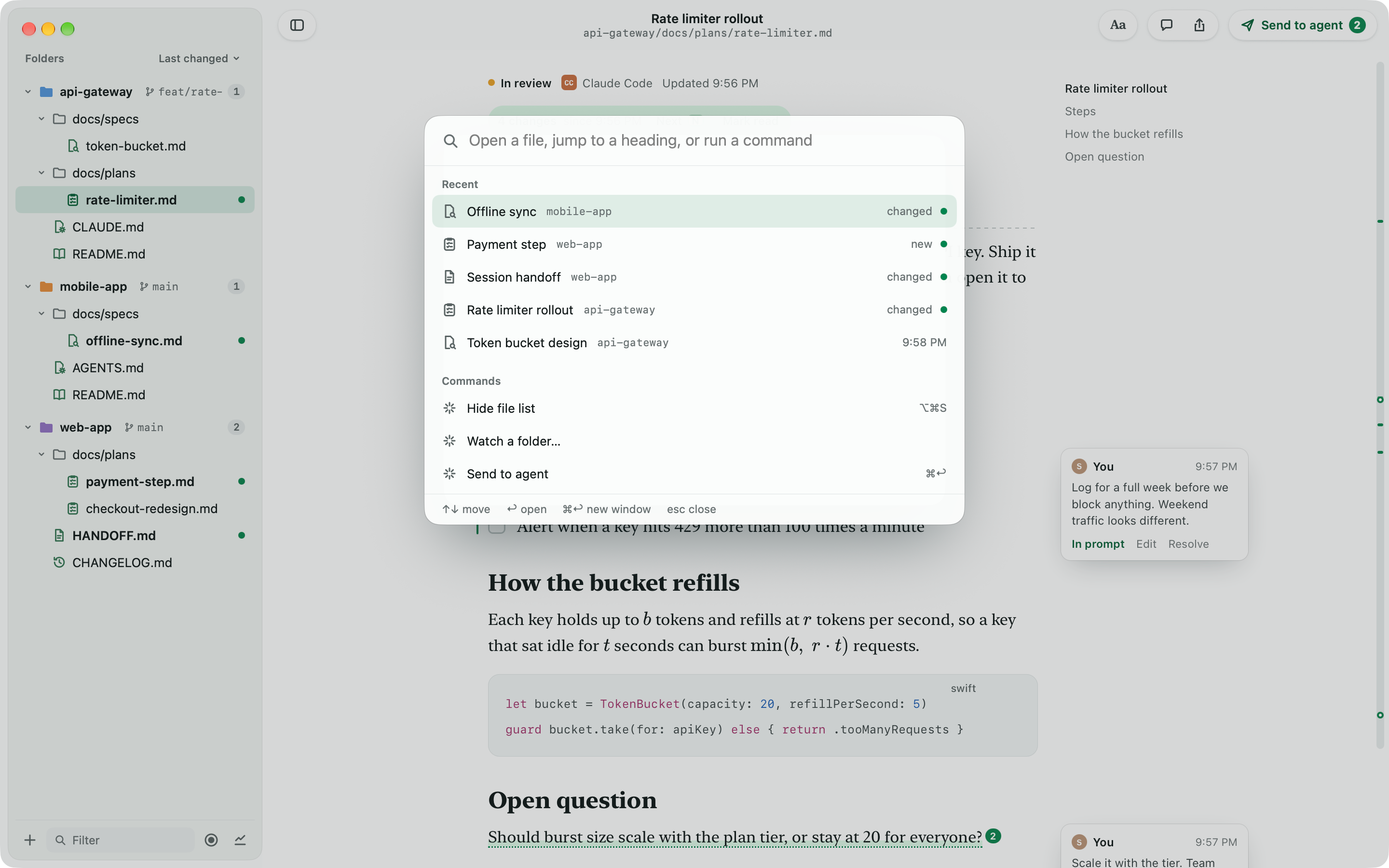Click the command palette search field
This screenshot has height=868, width=1389.
694,141
